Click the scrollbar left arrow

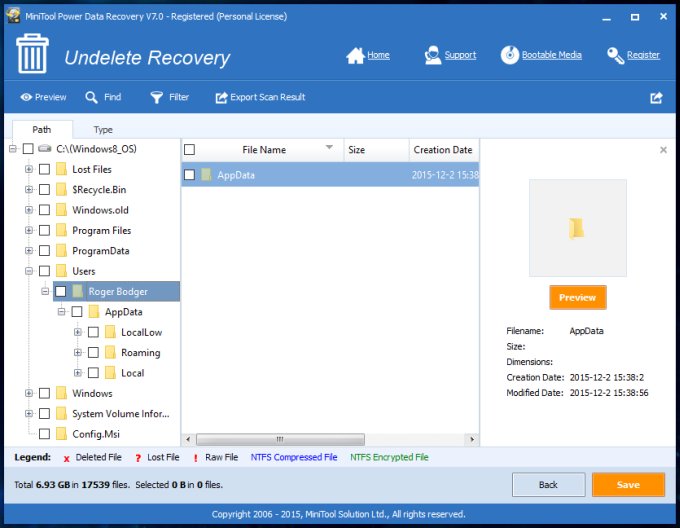point(188,440)
